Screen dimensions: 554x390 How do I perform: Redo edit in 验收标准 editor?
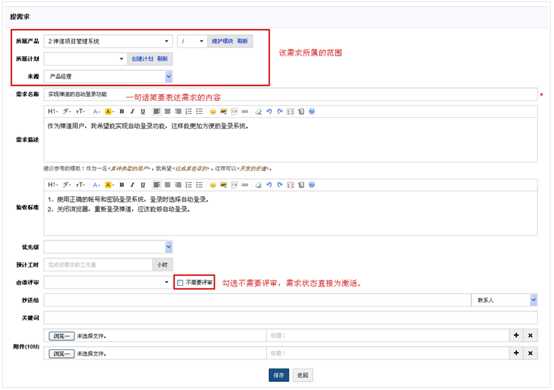point(280,185)
